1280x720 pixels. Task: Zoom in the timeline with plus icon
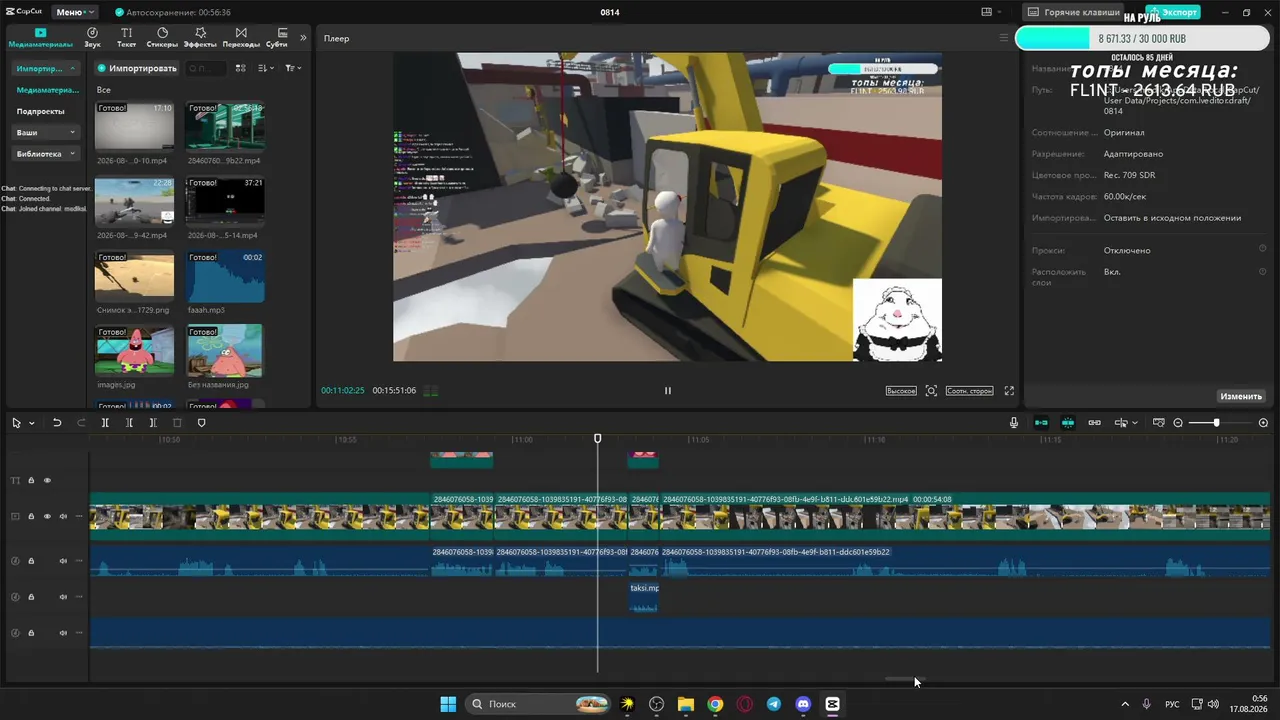coord(1263,423)
